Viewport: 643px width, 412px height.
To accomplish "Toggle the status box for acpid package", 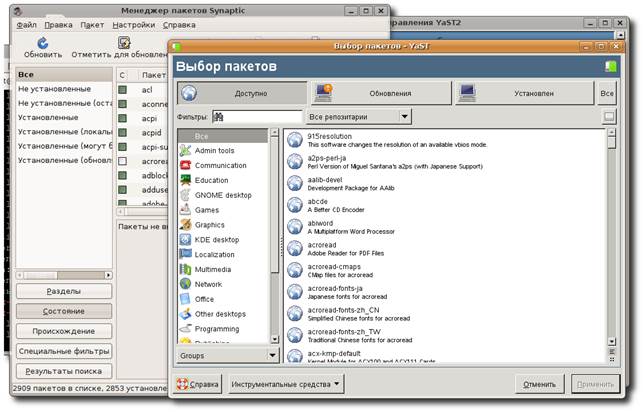I will [x=122, y=132].
